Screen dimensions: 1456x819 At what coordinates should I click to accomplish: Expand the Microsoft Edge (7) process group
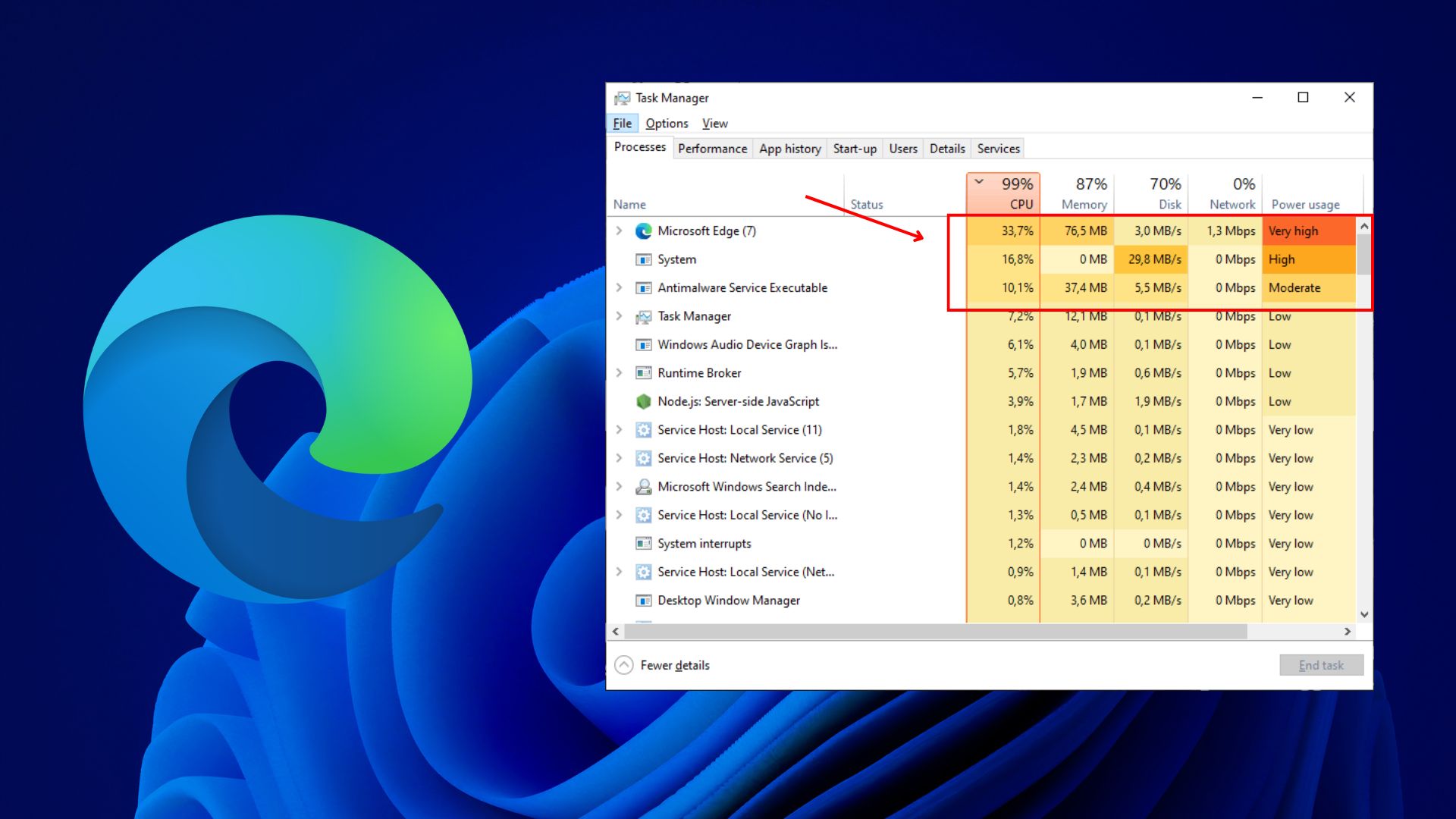pos(619,231)
